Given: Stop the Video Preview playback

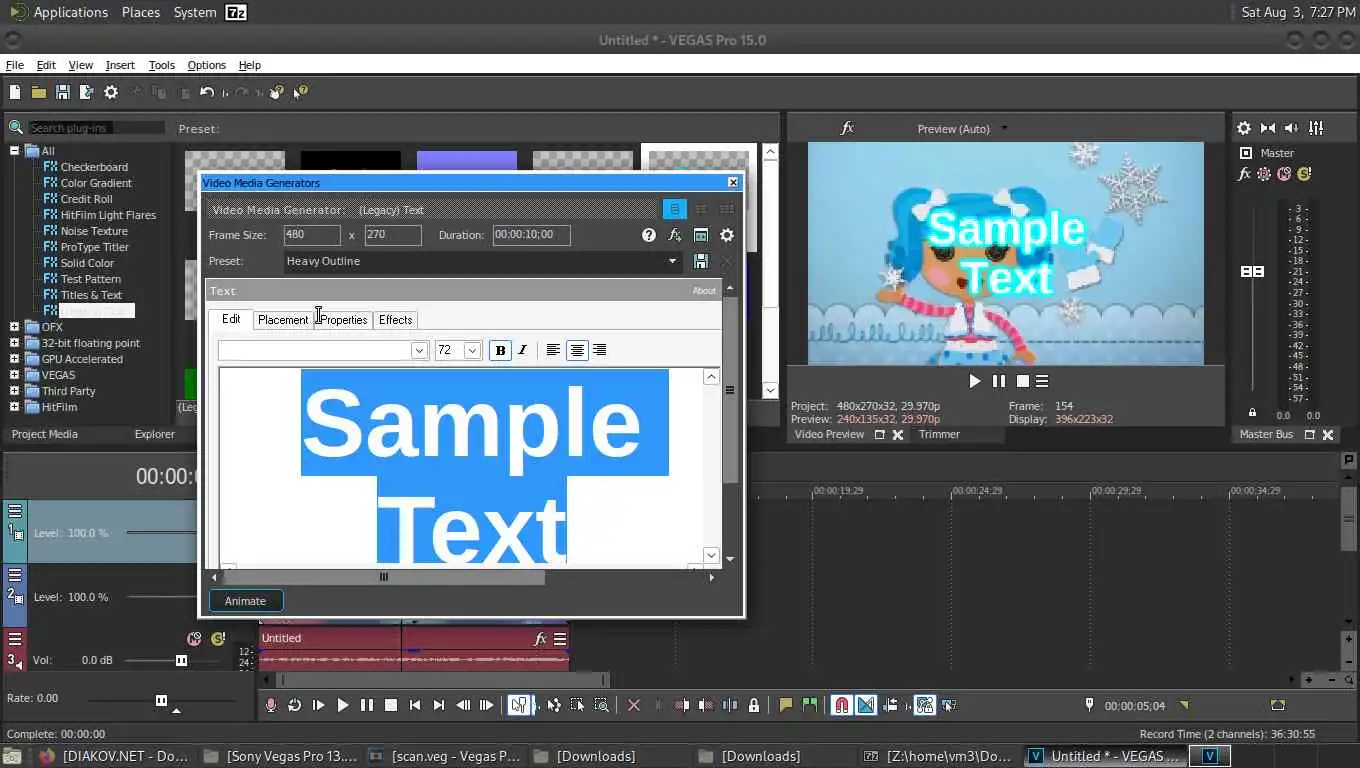Looking at the screenshot, I should point(1022,381).
